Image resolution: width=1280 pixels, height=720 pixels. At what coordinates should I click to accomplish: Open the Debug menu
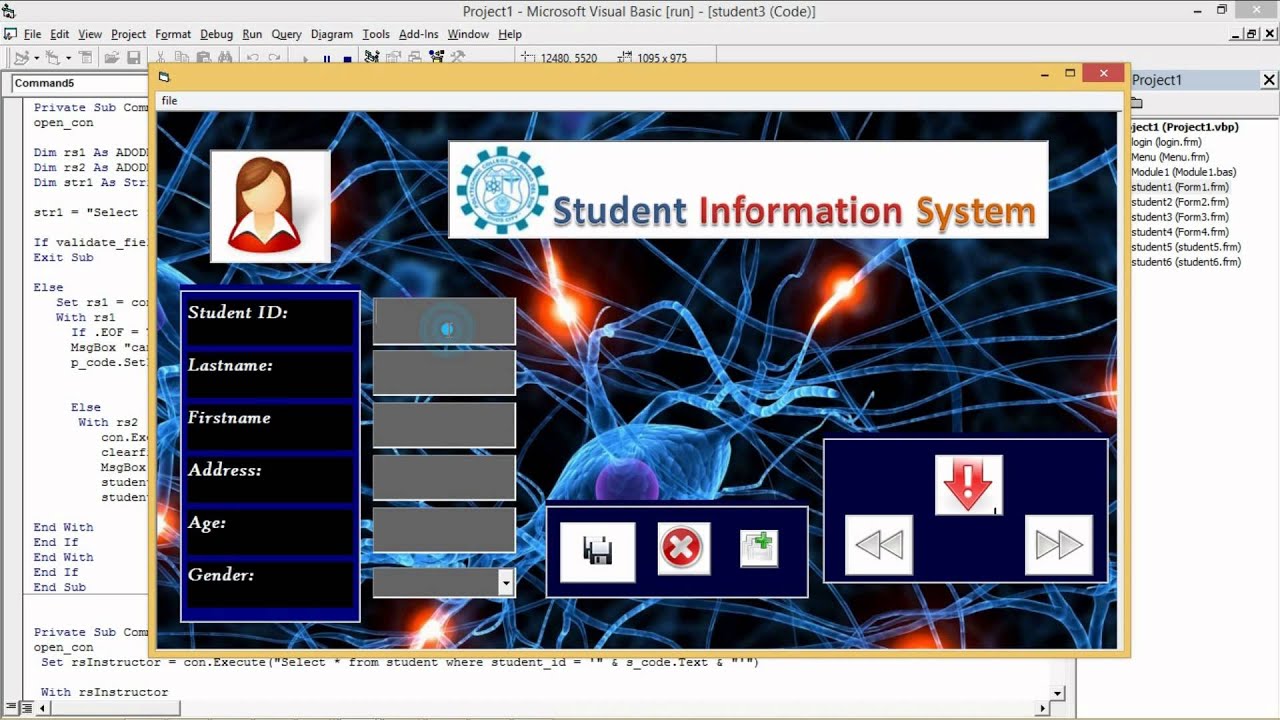(216, 34)
